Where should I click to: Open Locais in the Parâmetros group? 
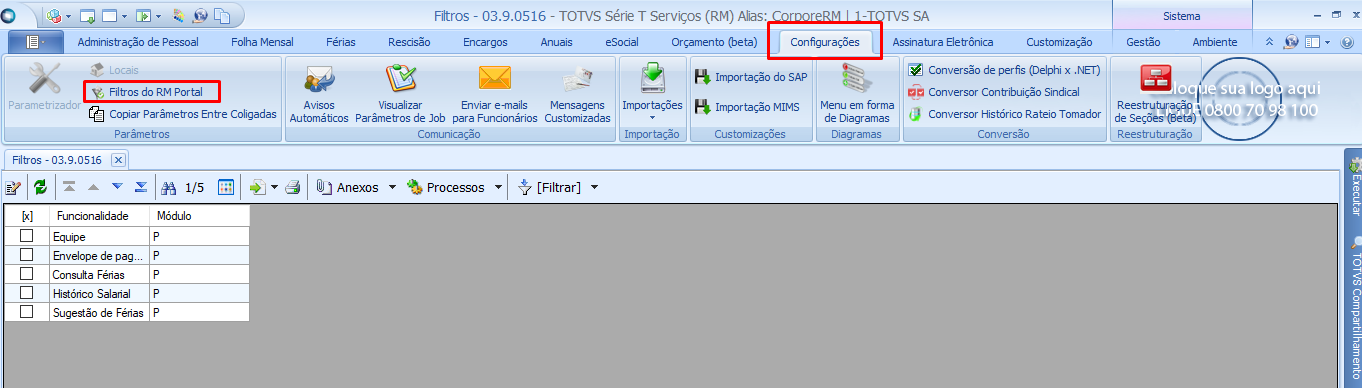[115, 70]
